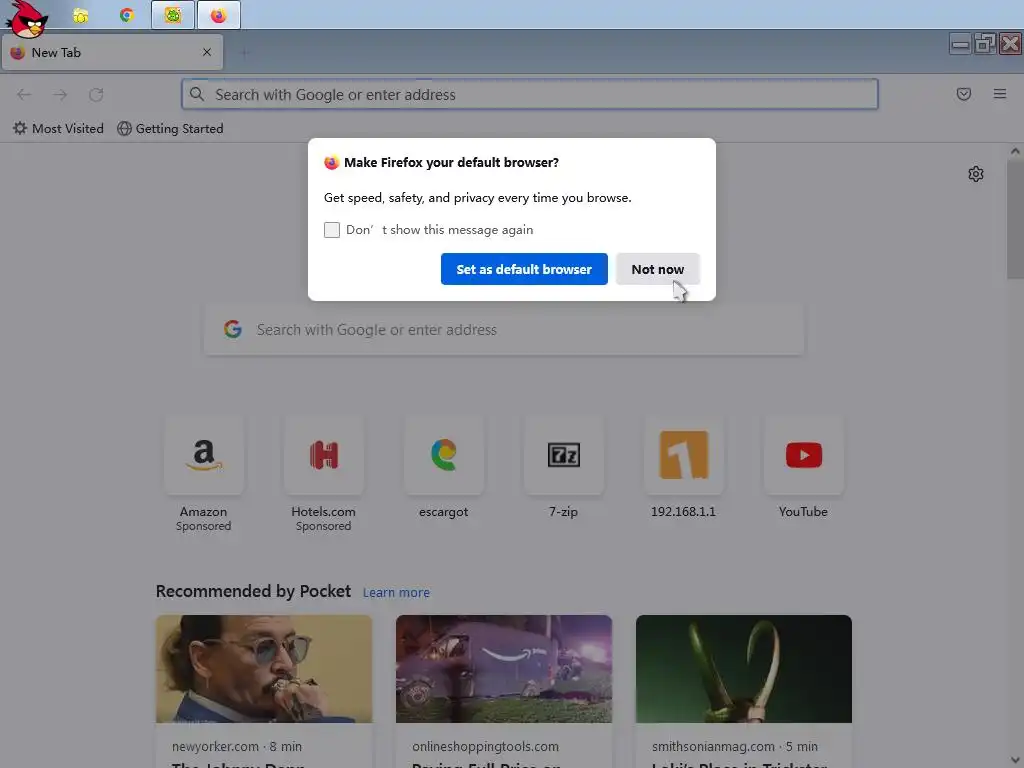
Task: Focus the address bar search field
Action: pos(530,94)
